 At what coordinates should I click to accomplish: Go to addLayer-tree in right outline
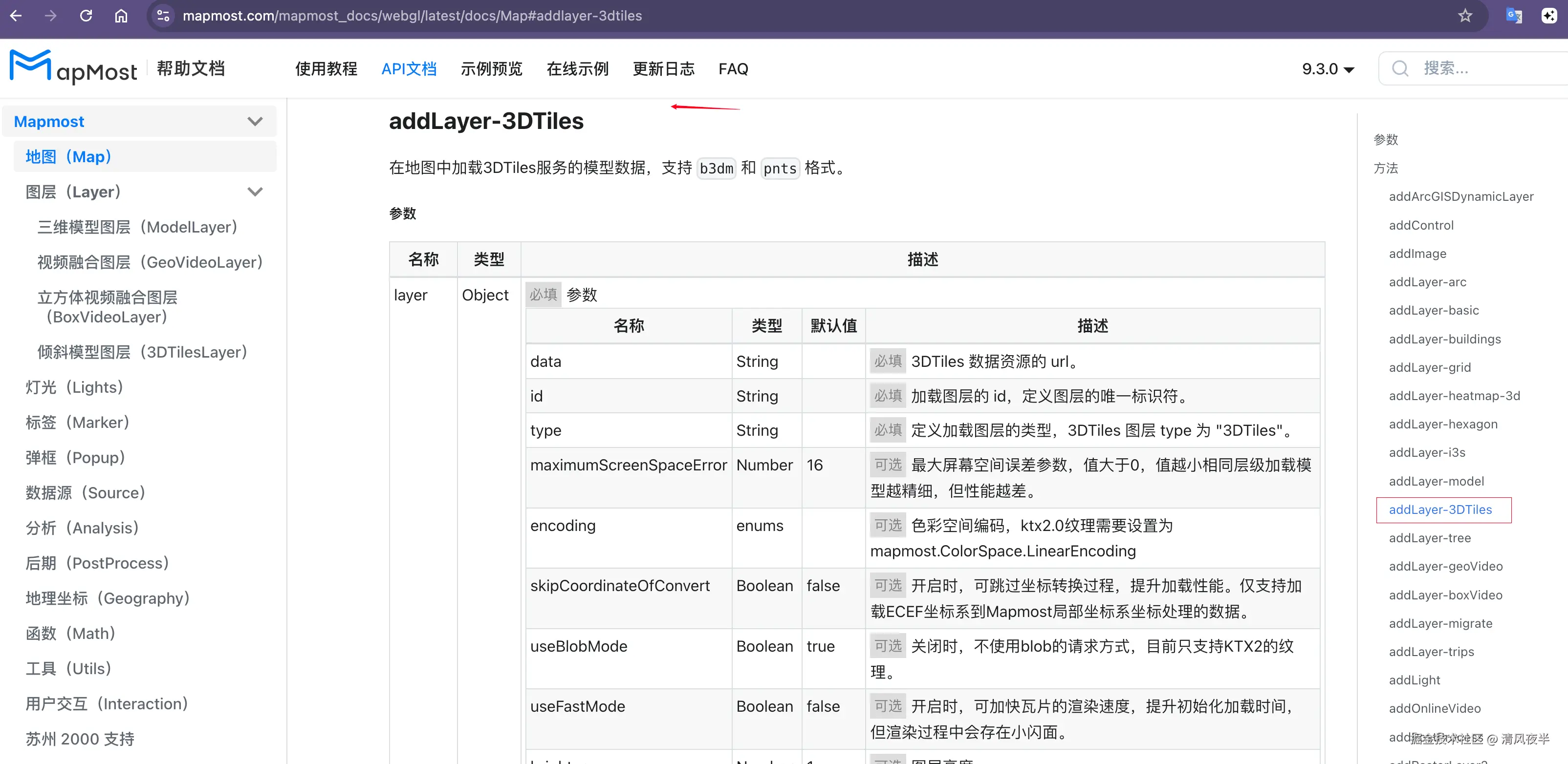[1429, 538]
